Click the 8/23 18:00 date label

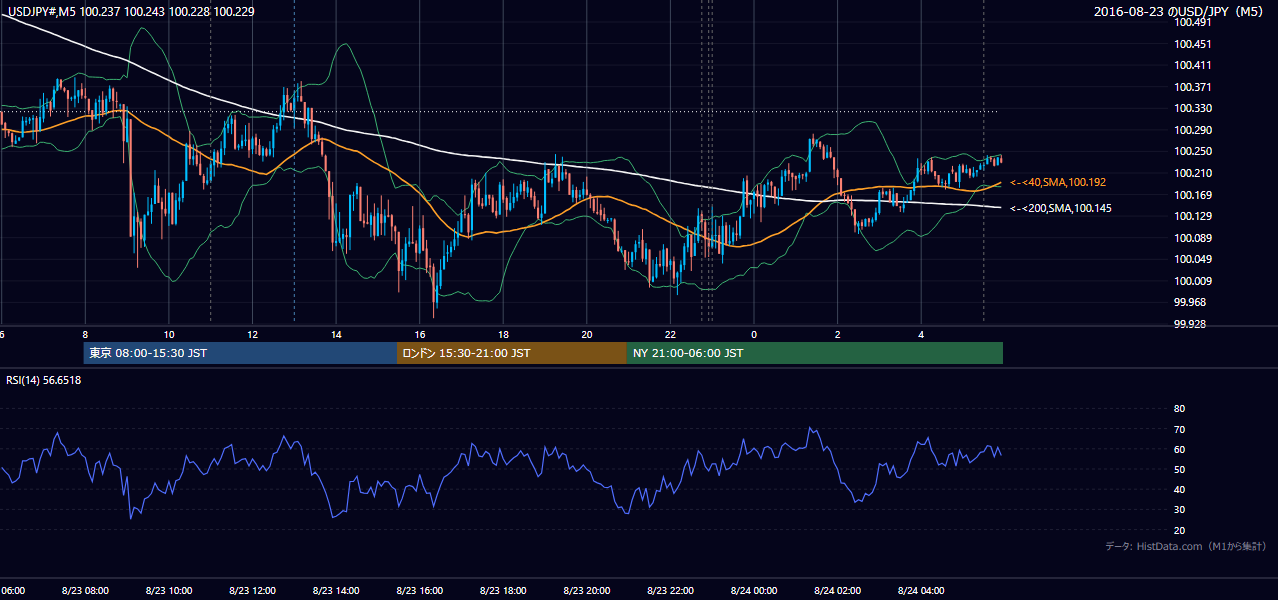(503, 590)
